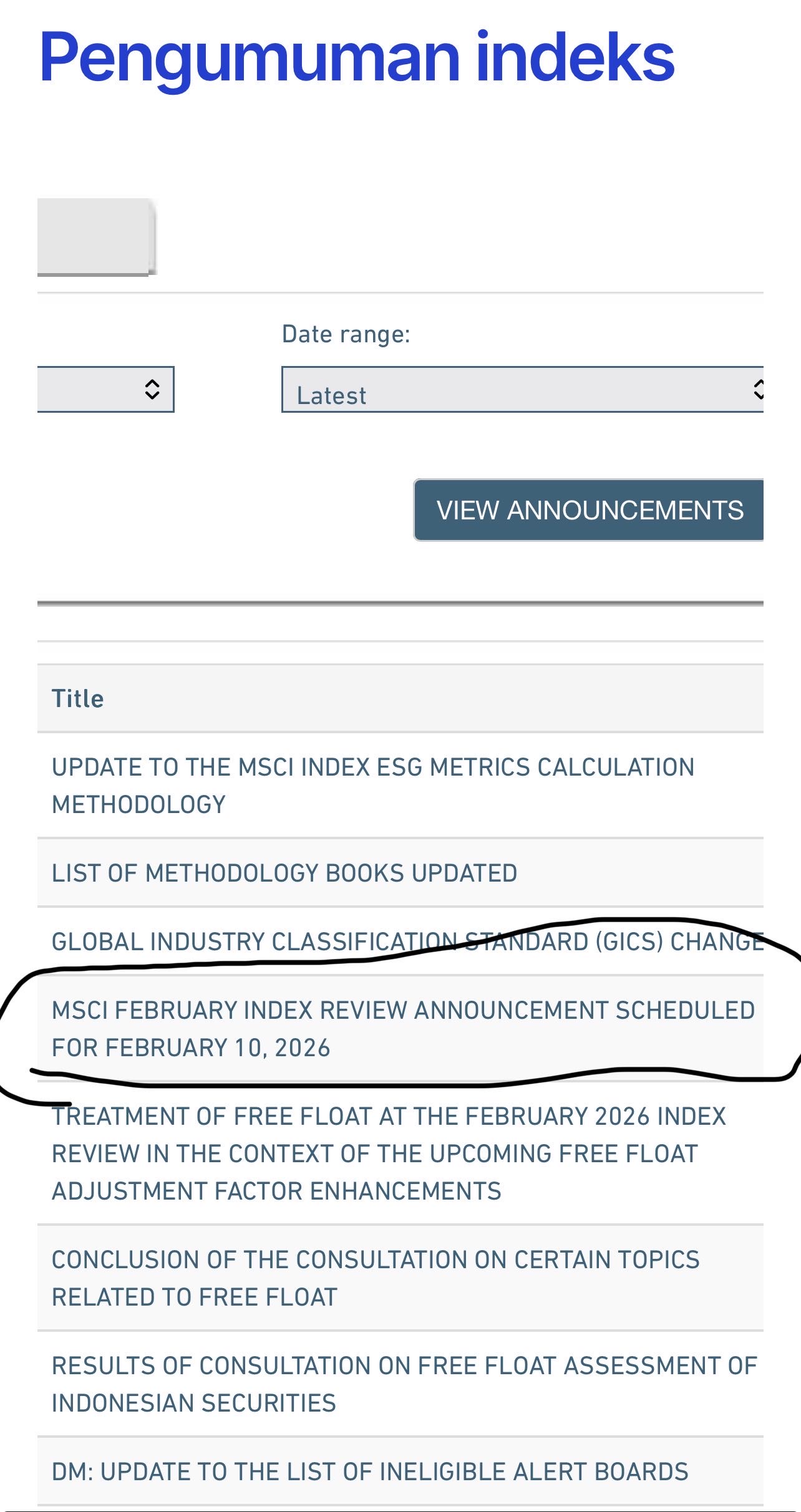Click the blank grey button below the heading
Screen dimensions: 801x1512
[x=96, y=236]
